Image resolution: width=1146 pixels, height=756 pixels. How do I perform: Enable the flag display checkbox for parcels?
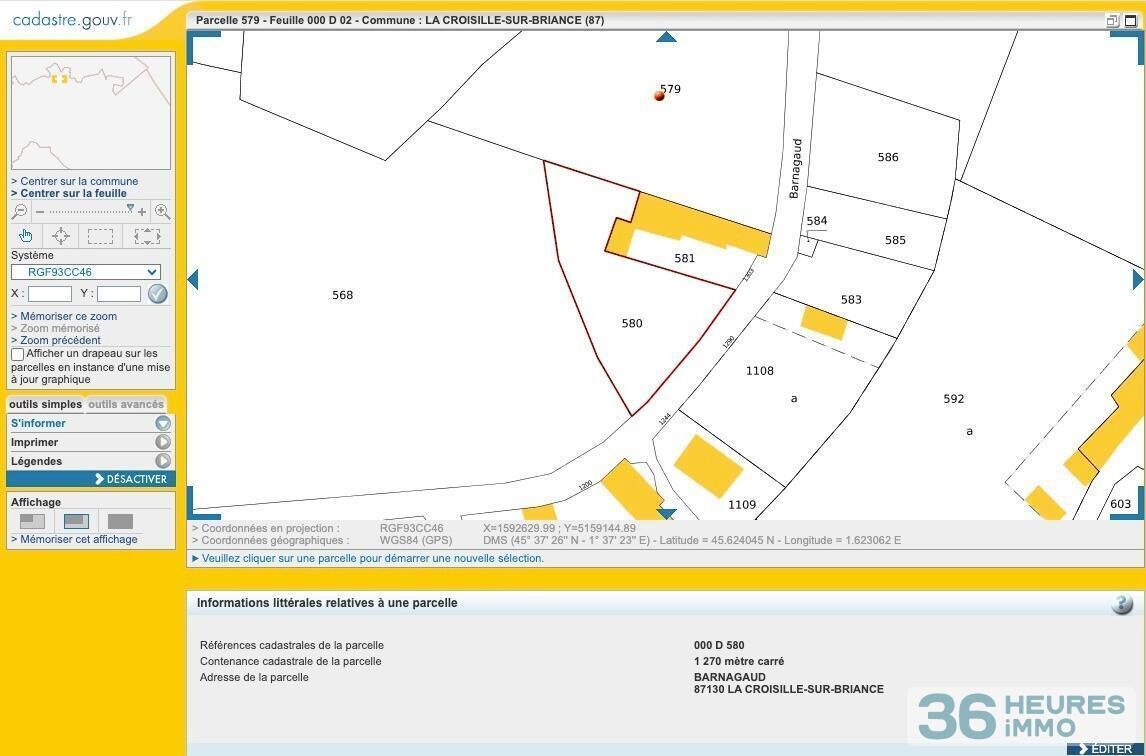click(17, 354)
